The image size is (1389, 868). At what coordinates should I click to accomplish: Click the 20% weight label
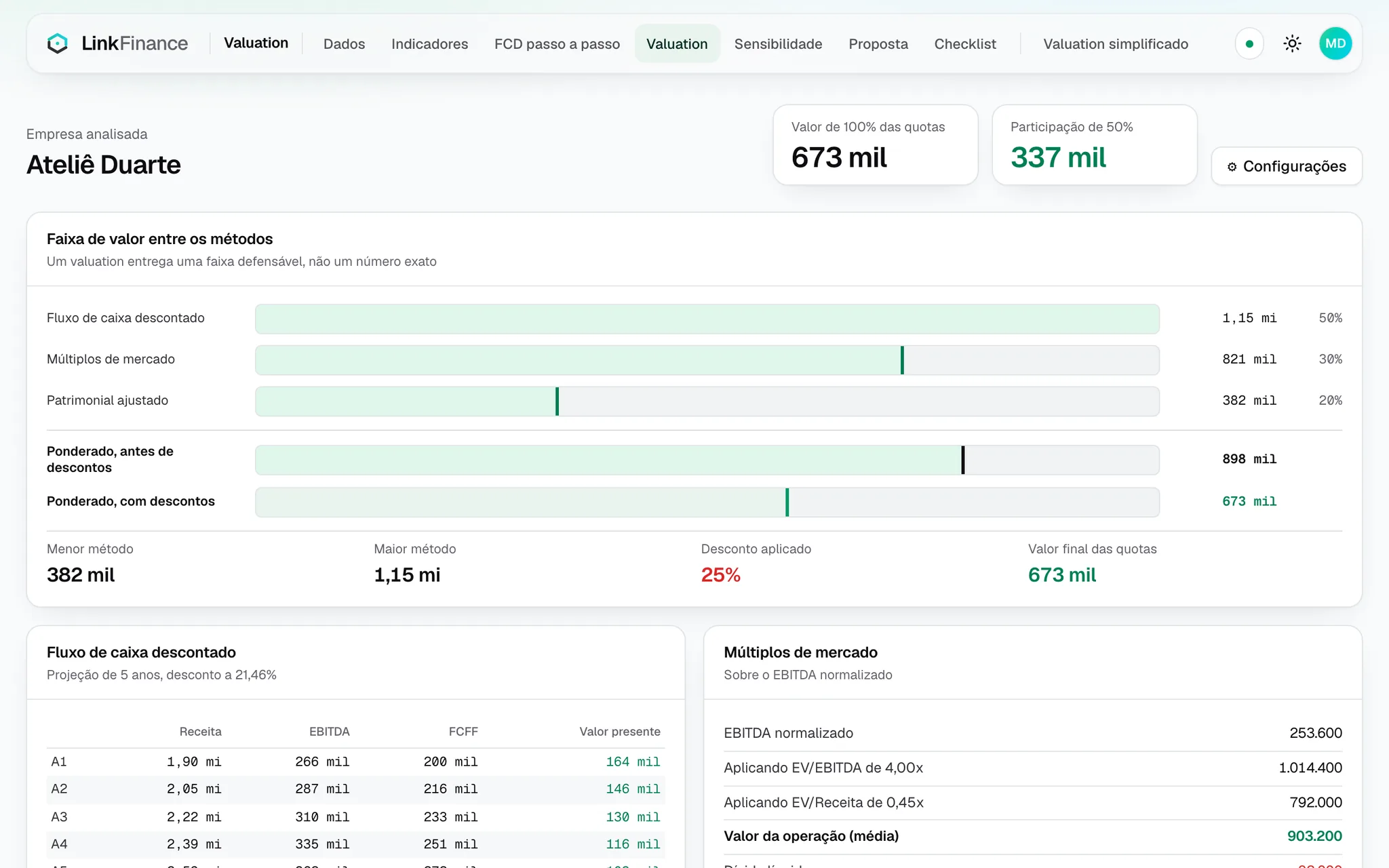pyautogui.click(x=1330, y=401)
